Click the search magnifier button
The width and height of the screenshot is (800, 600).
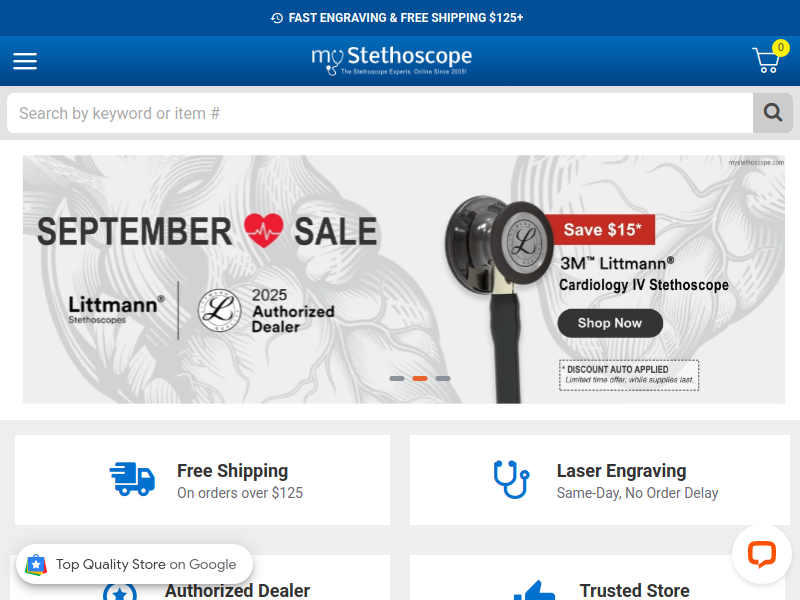[772, 113]
